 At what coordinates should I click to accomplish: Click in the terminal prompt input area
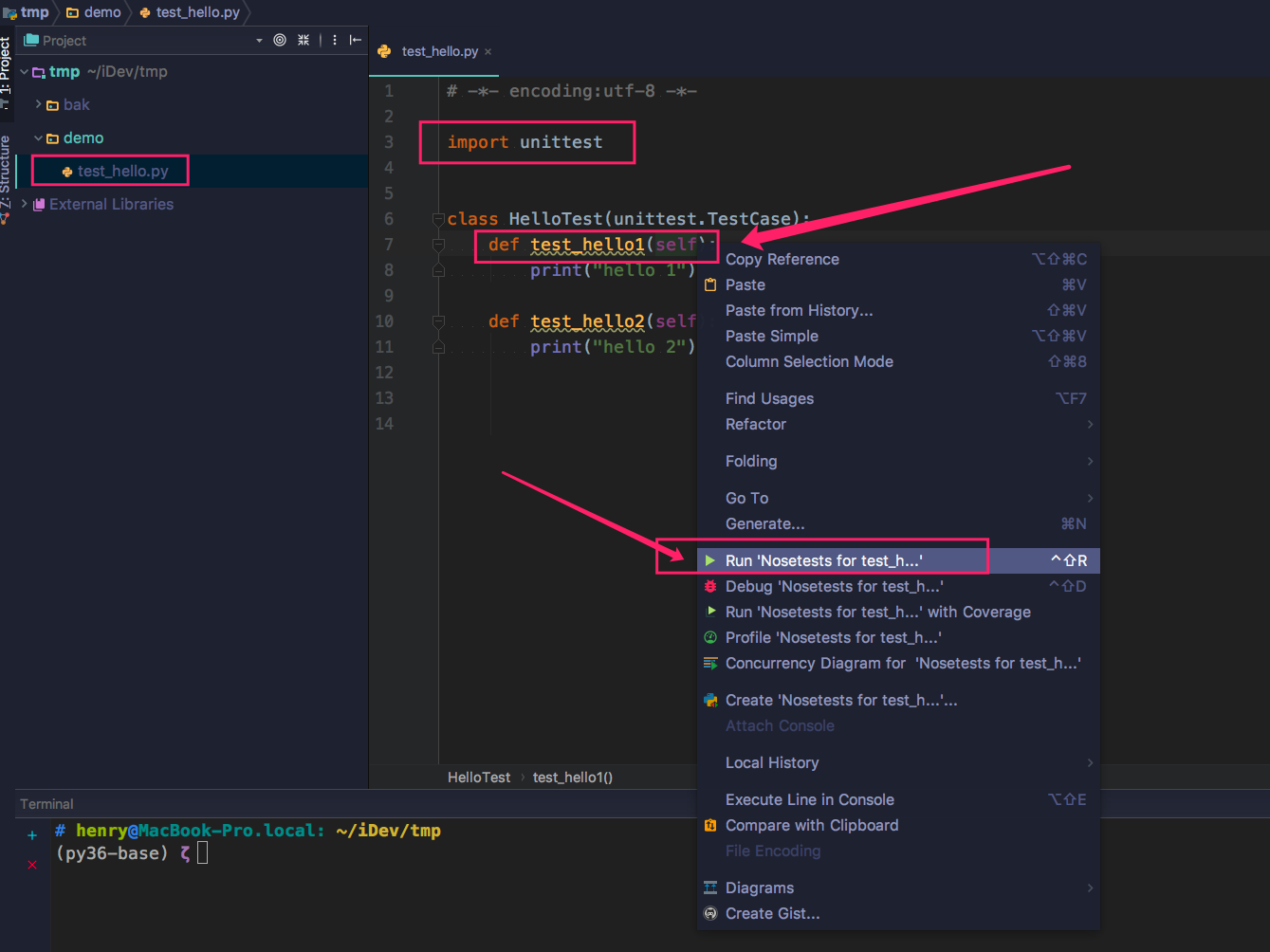pos(203,853)
